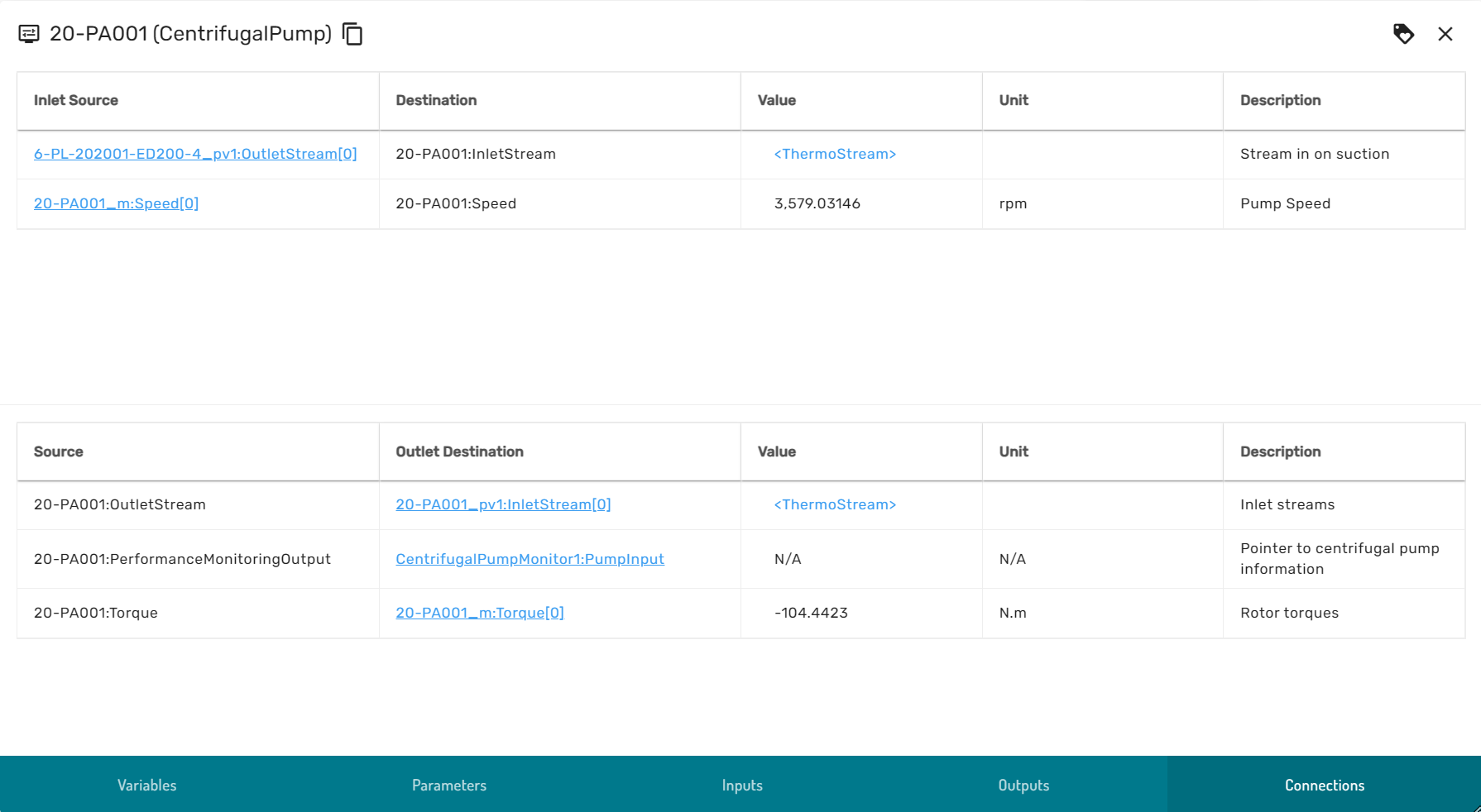Viewport: 1481px width, 812px height.
Task: Switch to the Variables tab
Action: [x=146, y=785]
